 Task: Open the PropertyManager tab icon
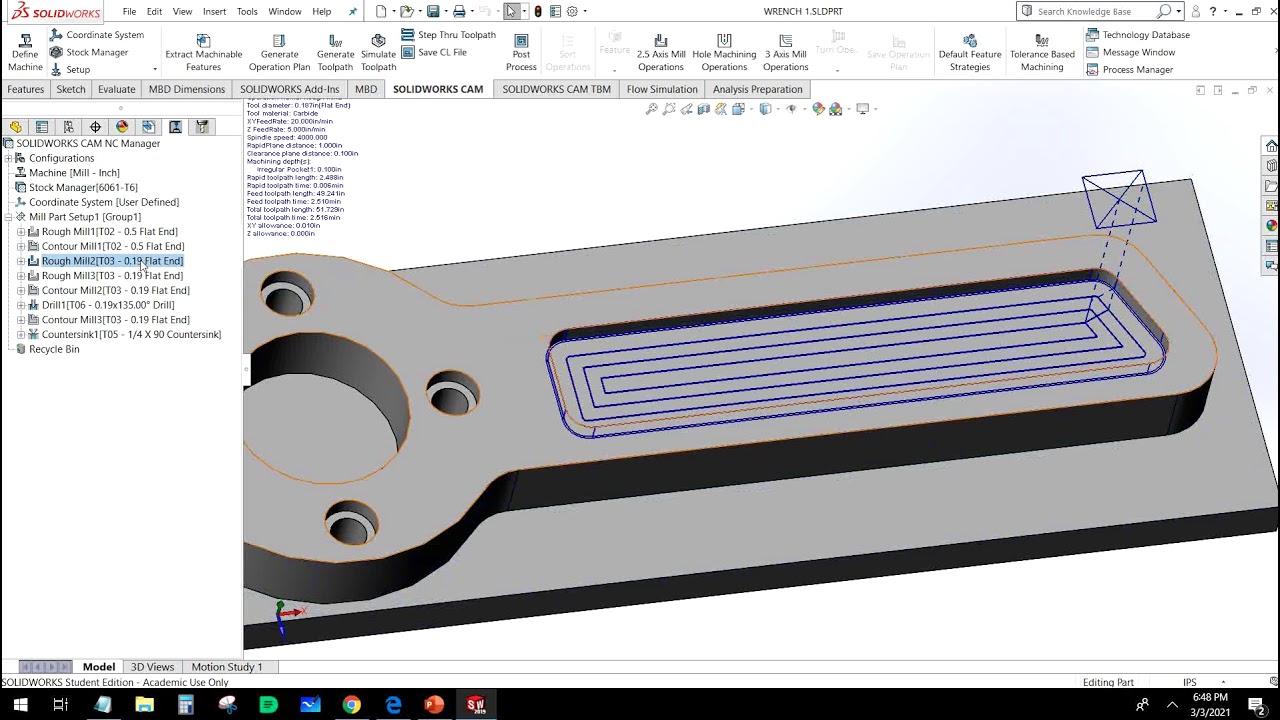42,127
